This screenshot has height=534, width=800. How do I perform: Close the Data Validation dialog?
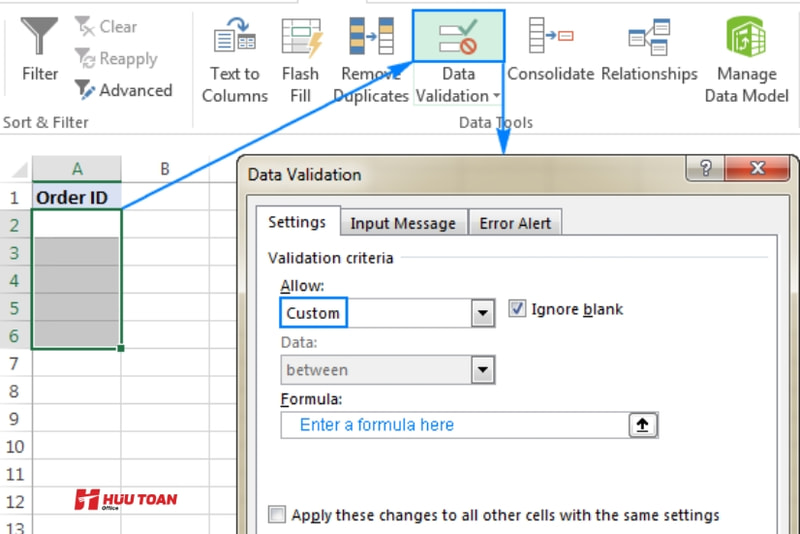[x=757, y=168]
